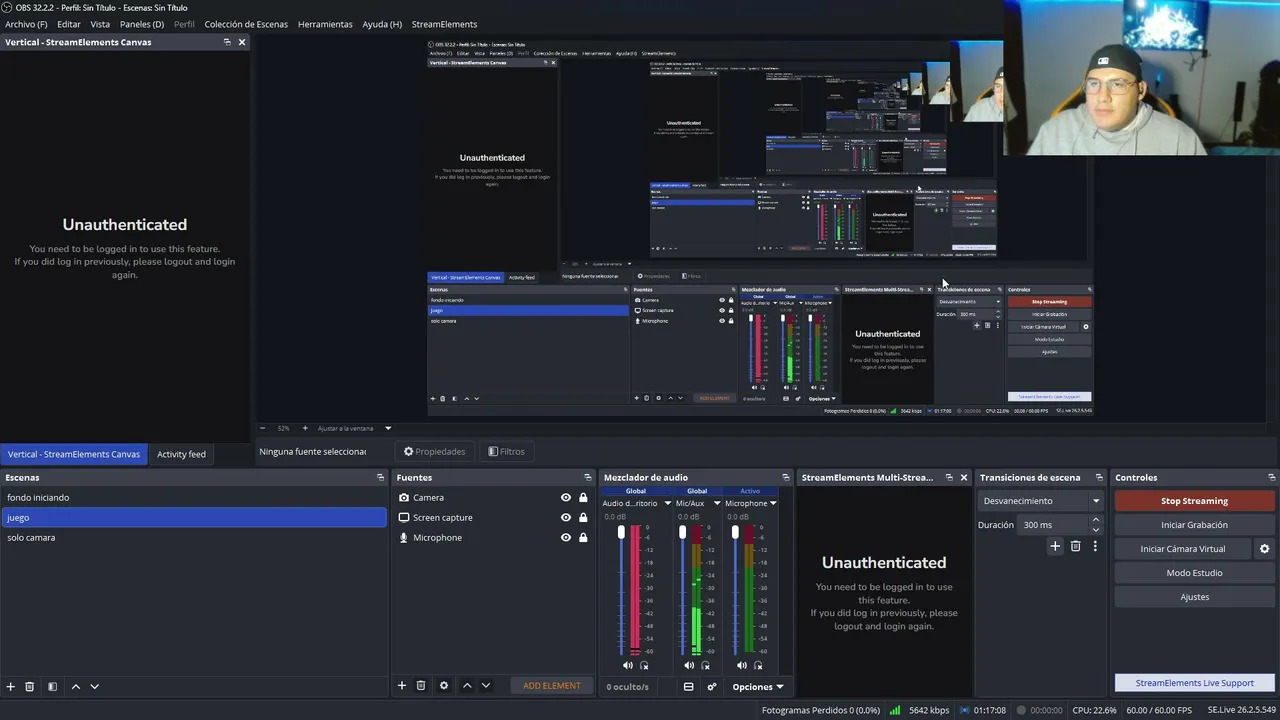Click the Stop Streaming button
This screenshot has height=720, width=1280.
1194,501
